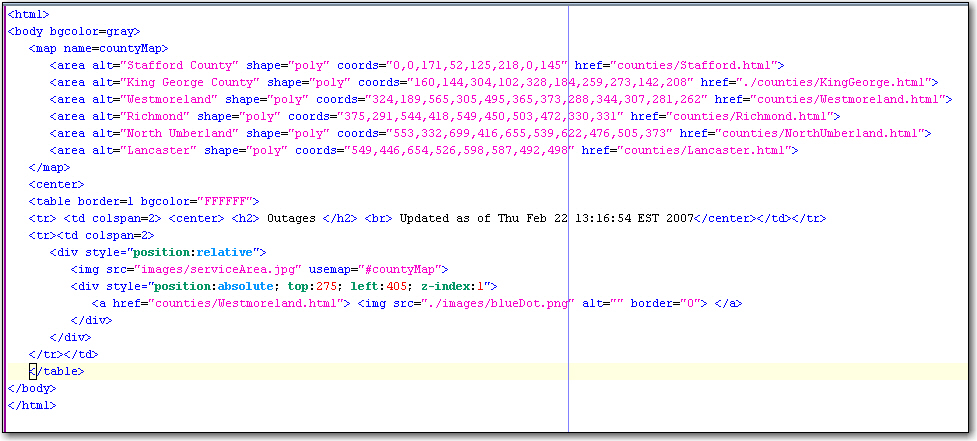977x441 pixels.
Task: Click the <center> tag line
Action: [x=56, y=184]
